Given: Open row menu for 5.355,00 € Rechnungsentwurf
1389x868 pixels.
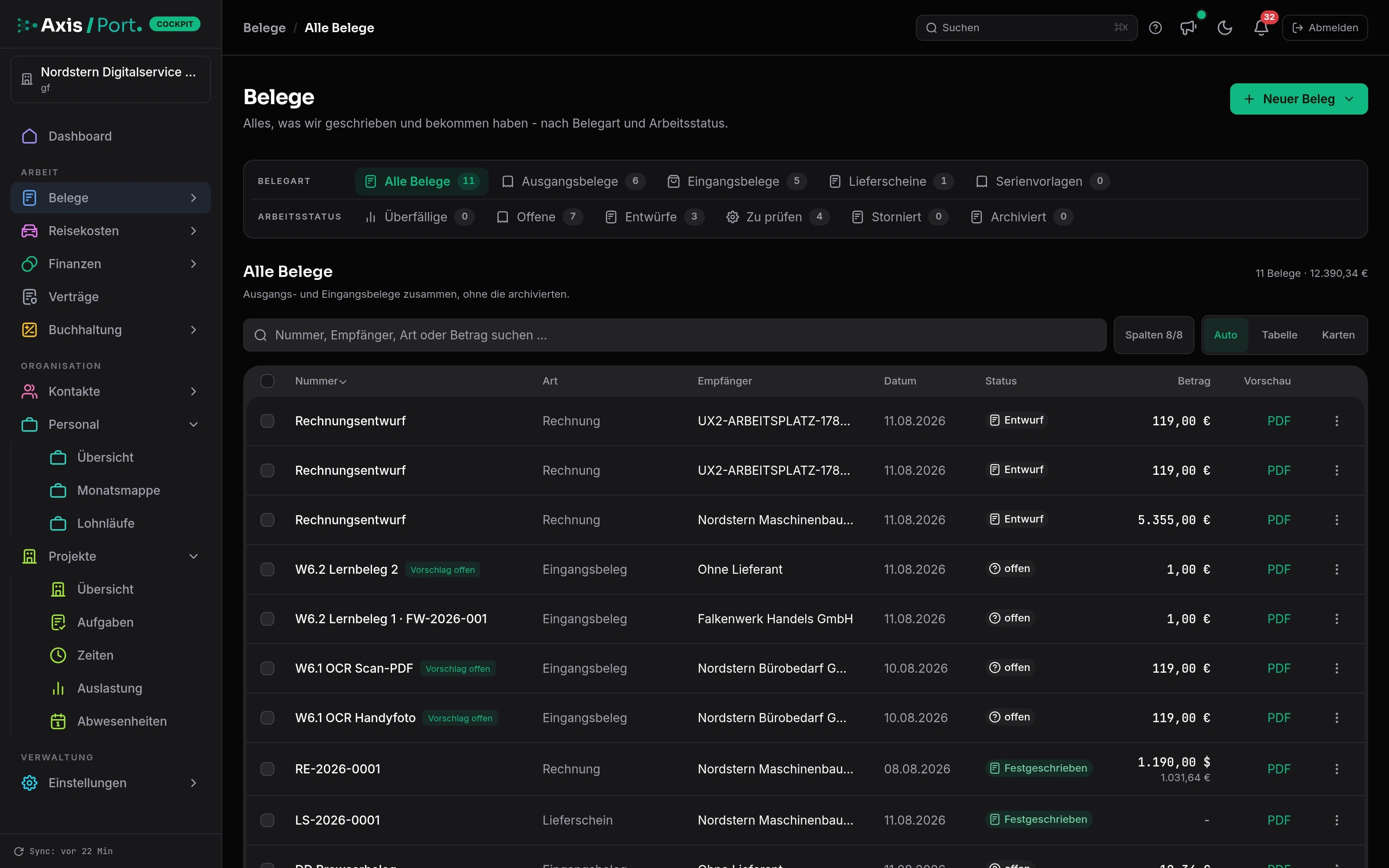Looking at the screenshot, I should tap(1336, 520).
